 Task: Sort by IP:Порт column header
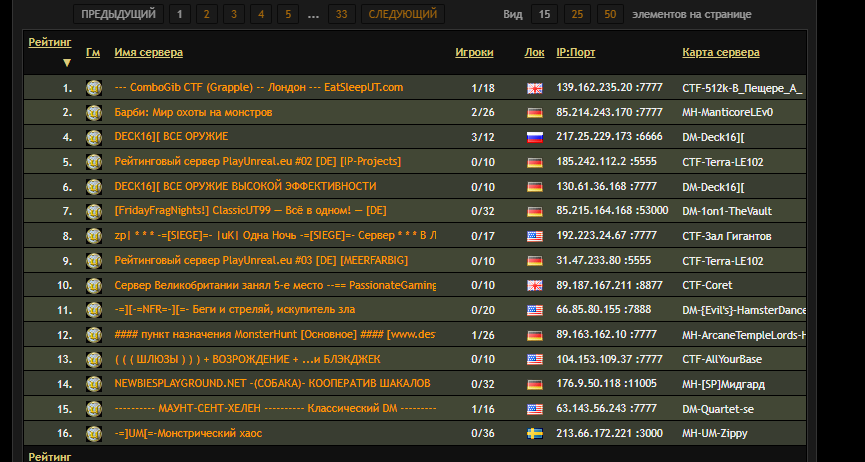pyautogui.click(x=576, y=52)
